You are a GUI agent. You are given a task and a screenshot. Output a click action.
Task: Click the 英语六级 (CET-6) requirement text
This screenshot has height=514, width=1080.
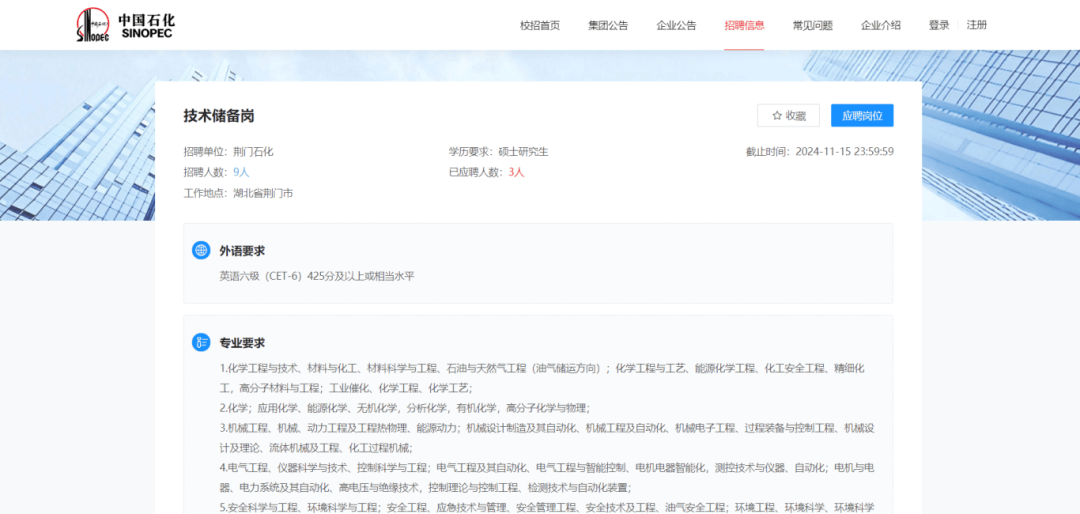[x=317, y=276]
